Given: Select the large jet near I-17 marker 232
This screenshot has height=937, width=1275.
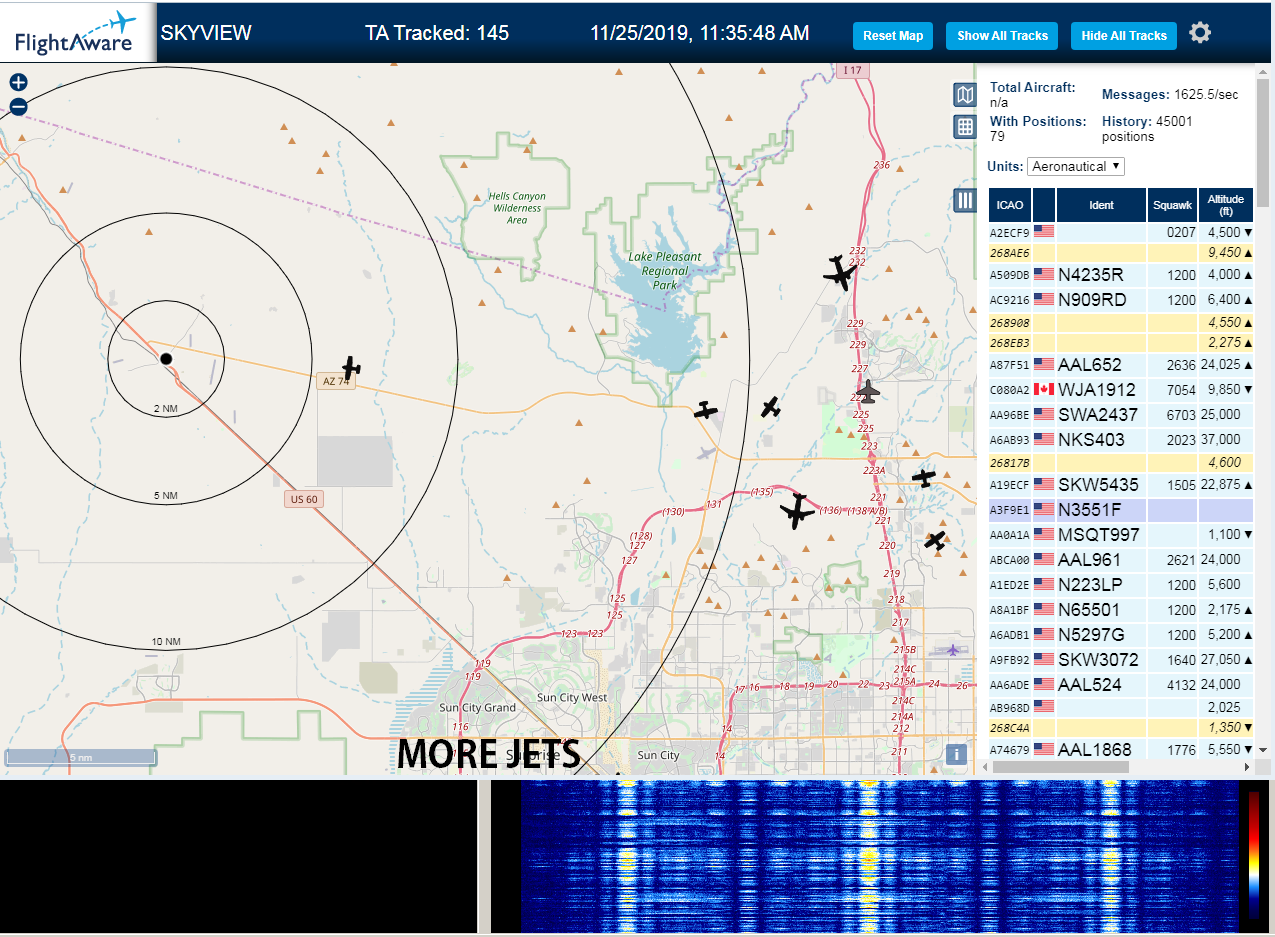Looking at the screenshot, I should coord(840,272).
